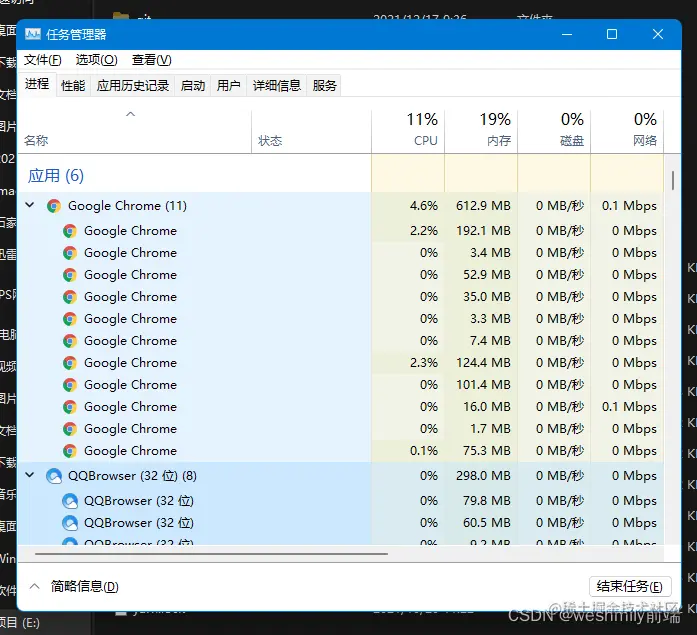This screenshot has width=697, height=635.
Task: Close the Task Manager window
Action: point(658,34)
